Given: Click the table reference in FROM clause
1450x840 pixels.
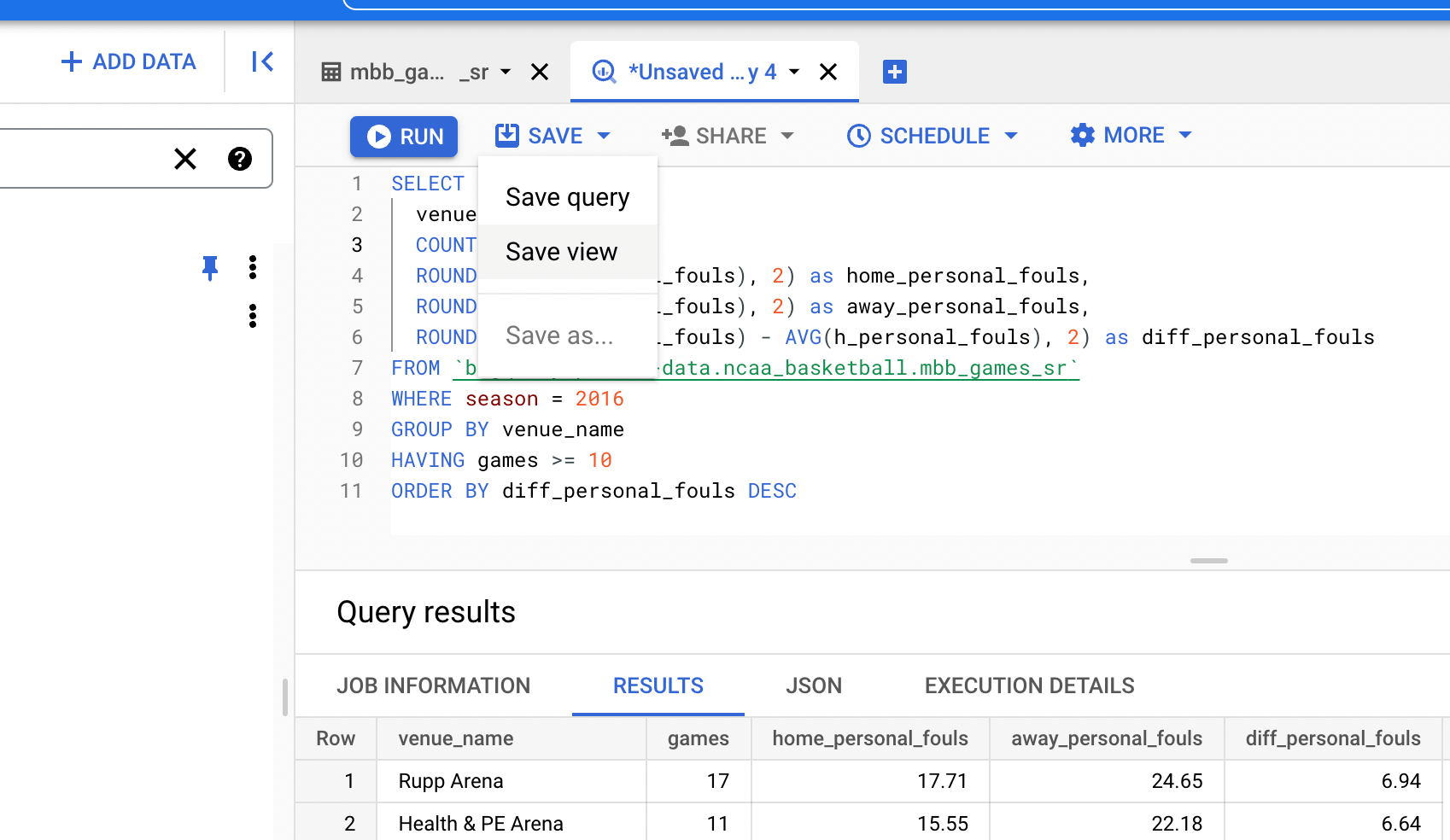Looking at the screenshot, I should (766, 368).
